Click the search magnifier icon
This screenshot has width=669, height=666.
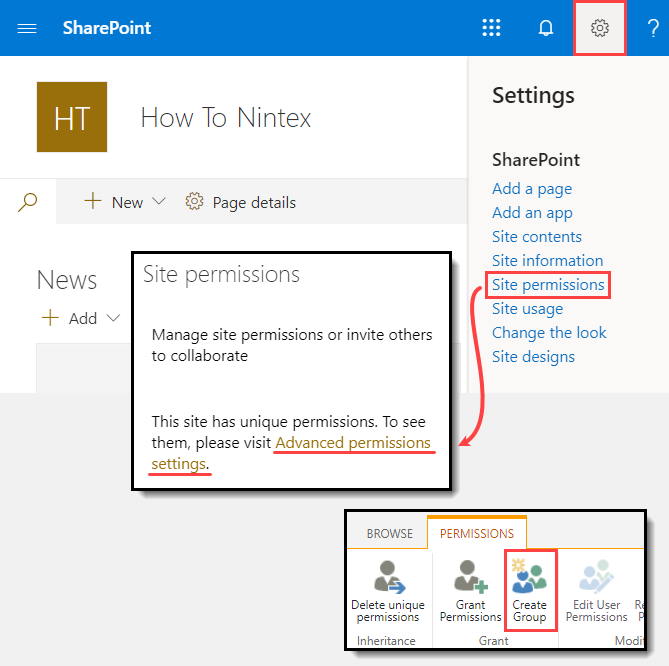(28, 202)
